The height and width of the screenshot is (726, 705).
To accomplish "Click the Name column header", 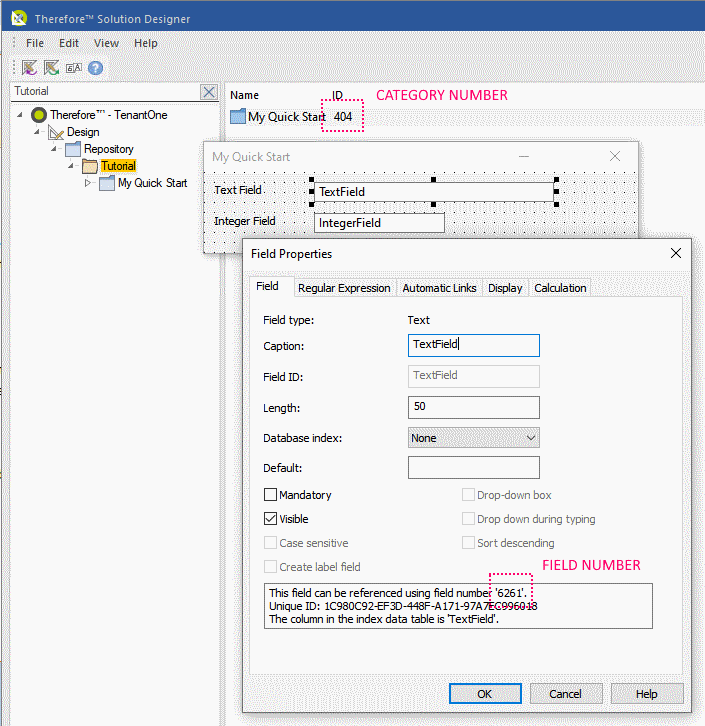I will [244, 95].
